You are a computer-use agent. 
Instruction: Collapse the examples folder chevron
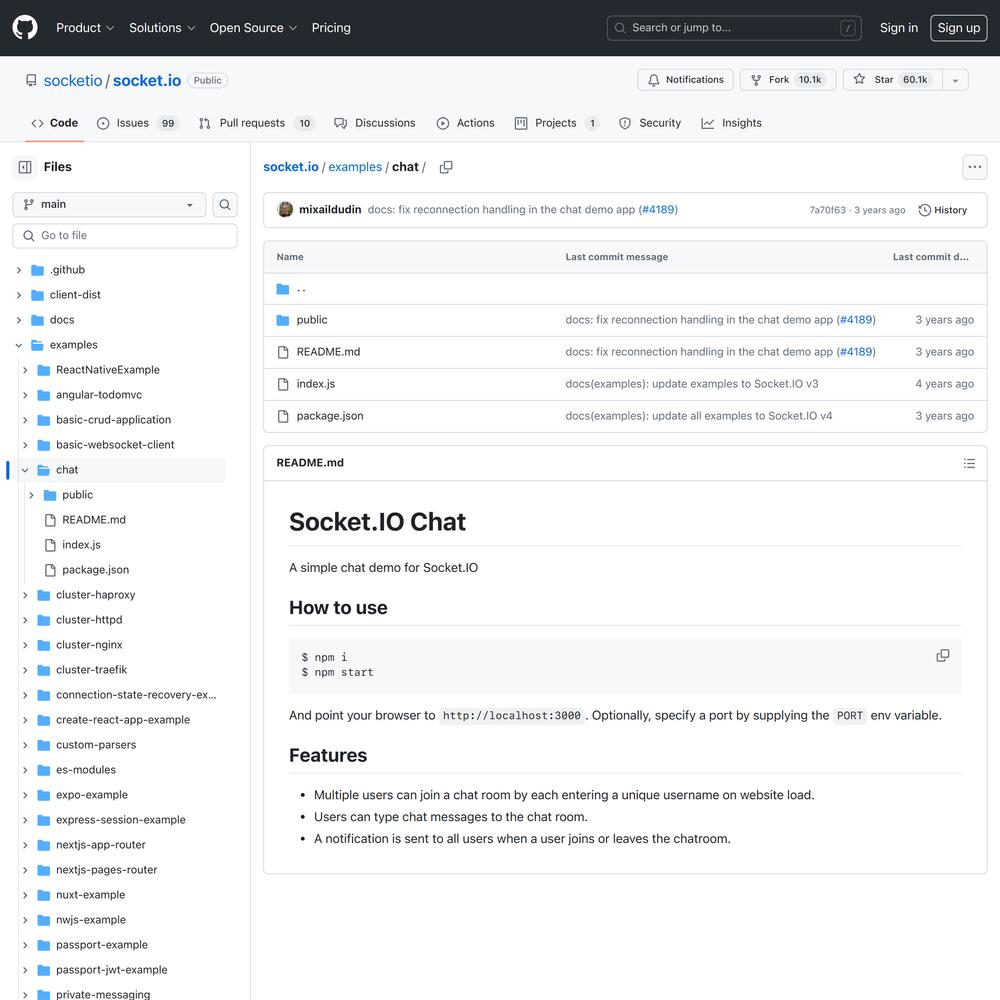(x=19, y=345)
